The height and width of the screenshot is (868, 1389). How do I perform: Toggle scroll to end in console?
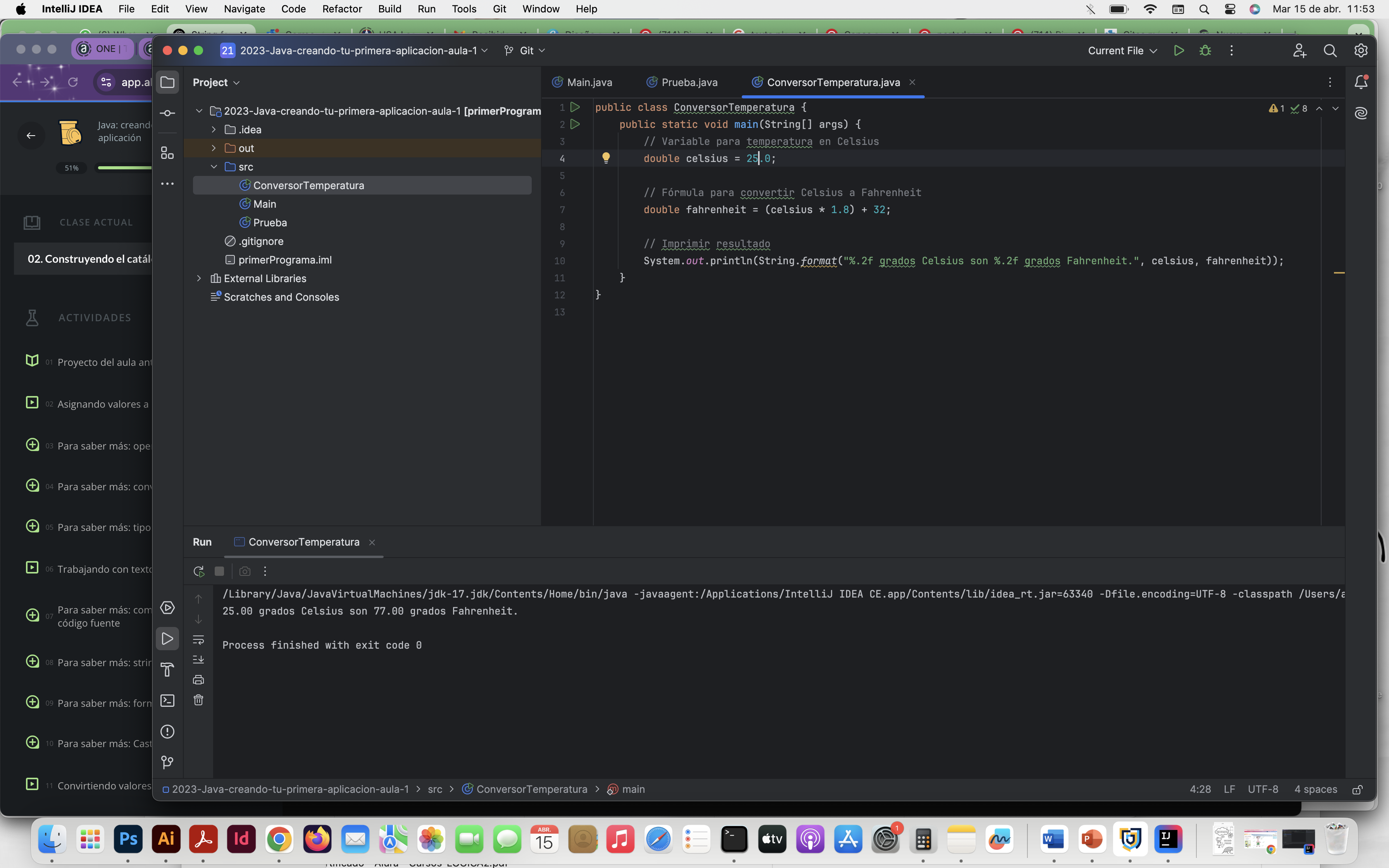point(198,660)
